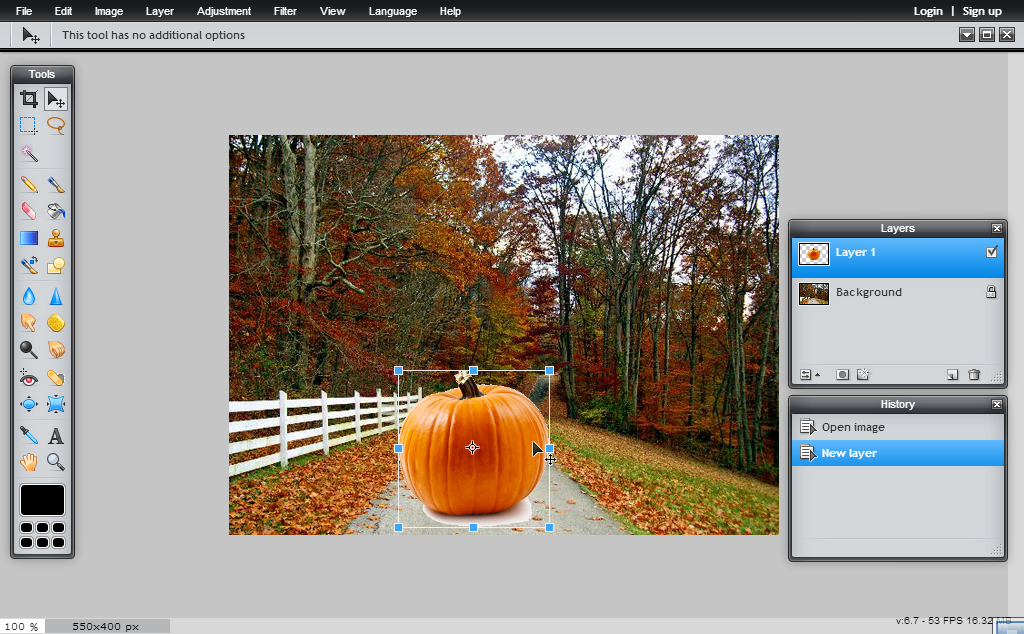Activate the Hand pan tool

pyautogui.click(x=29, y=462)
